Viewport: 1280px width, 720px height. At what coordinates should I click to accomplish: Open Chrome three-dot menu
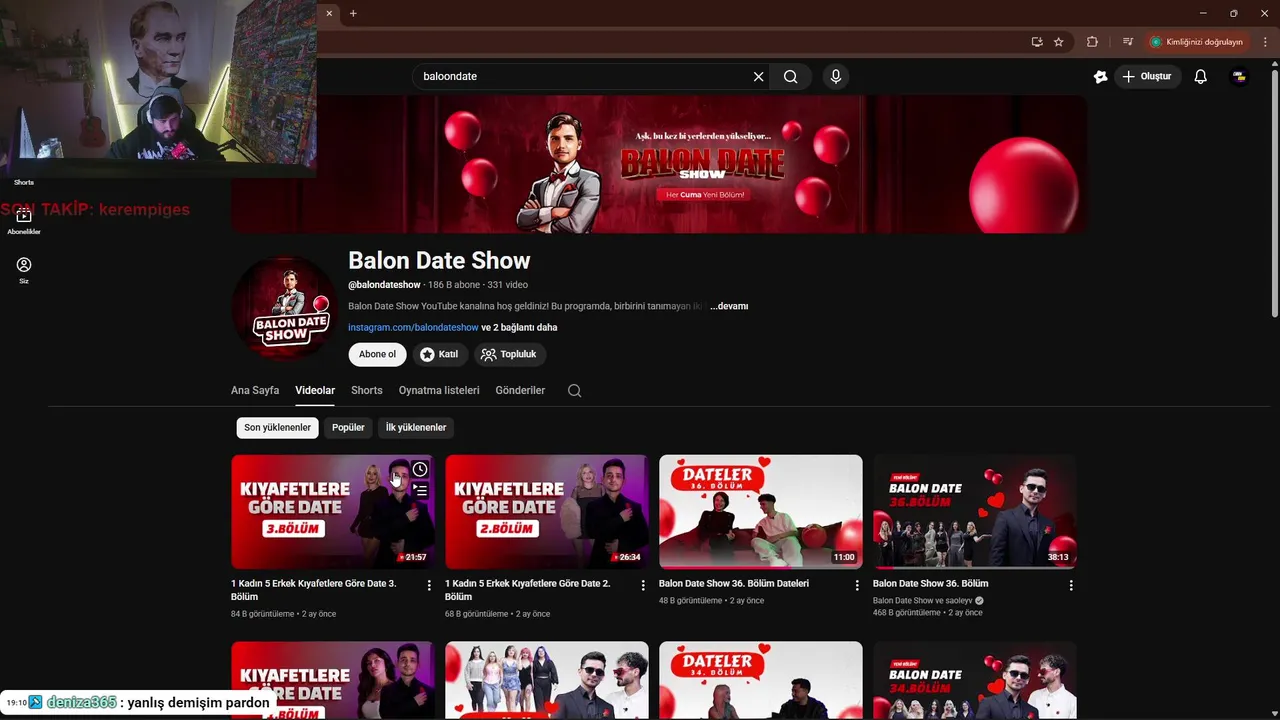[x=1265, y=42]
